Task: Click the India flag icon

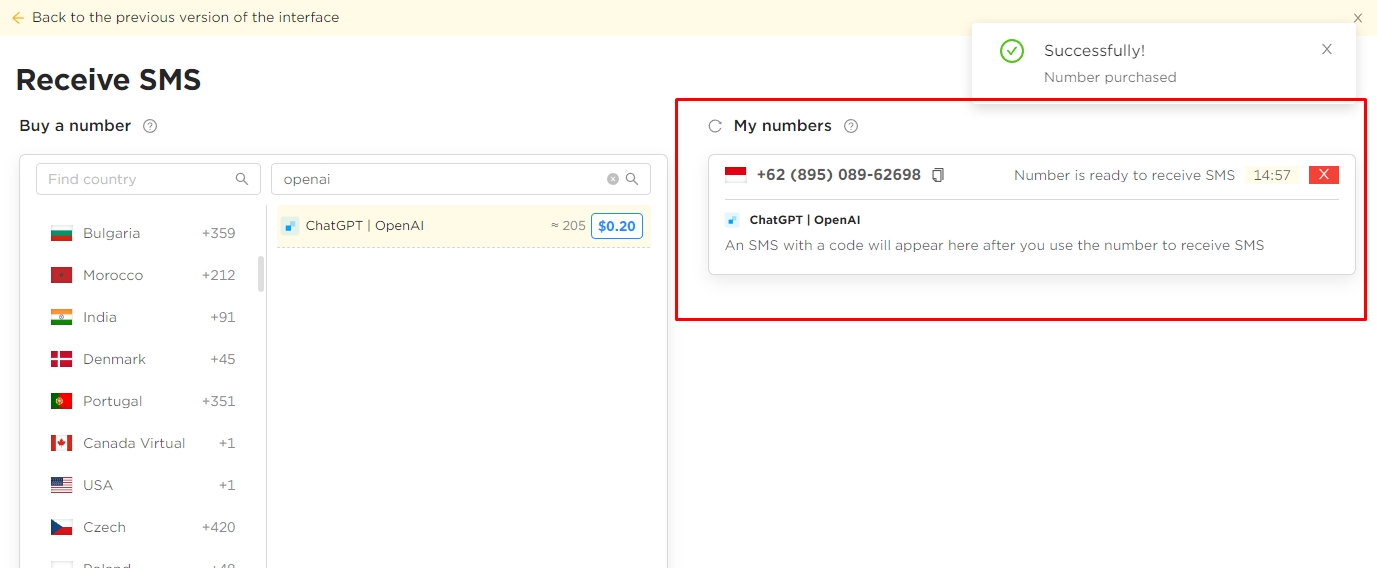Action: click(x=62, y=317)
